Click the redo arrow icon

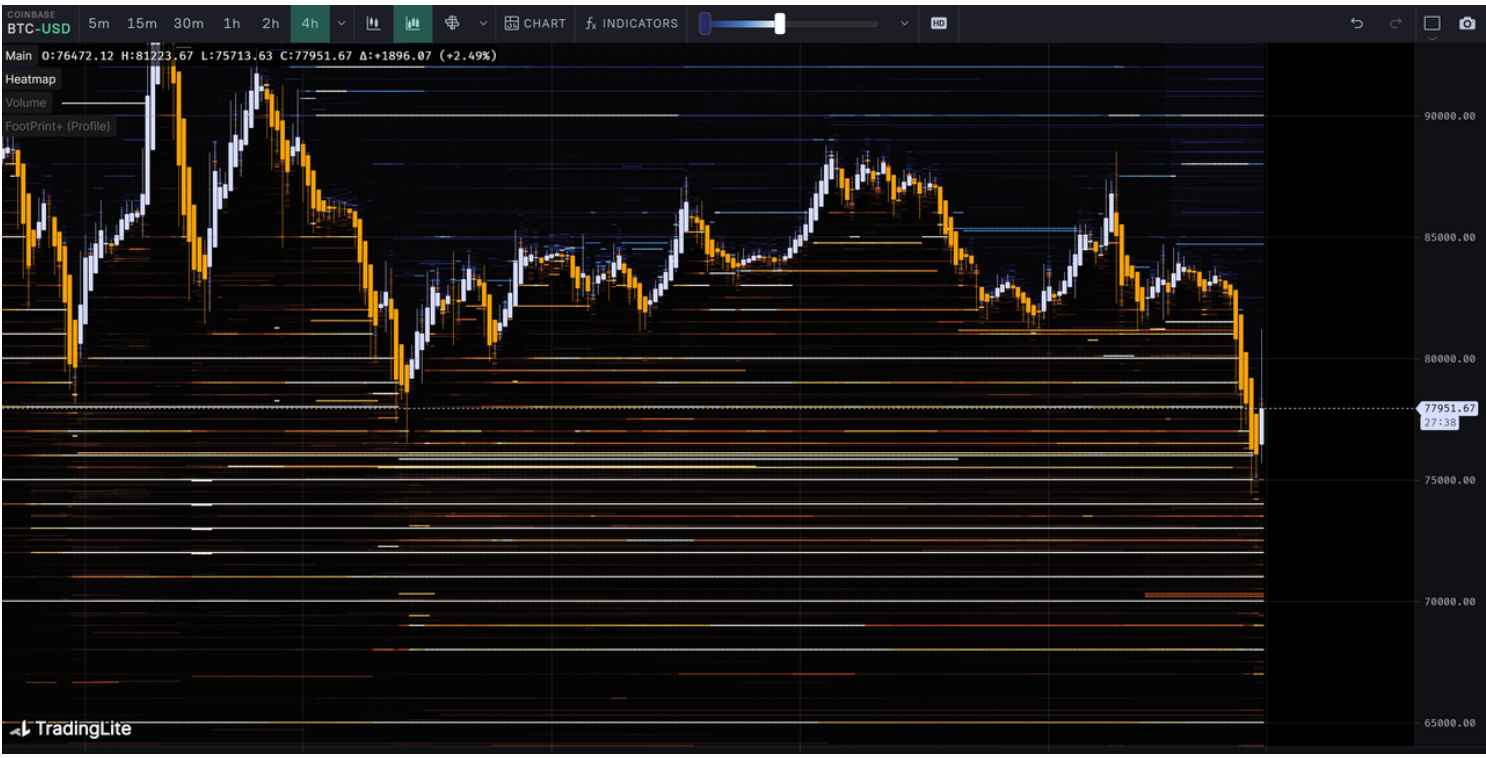(x=1396, y=23)
